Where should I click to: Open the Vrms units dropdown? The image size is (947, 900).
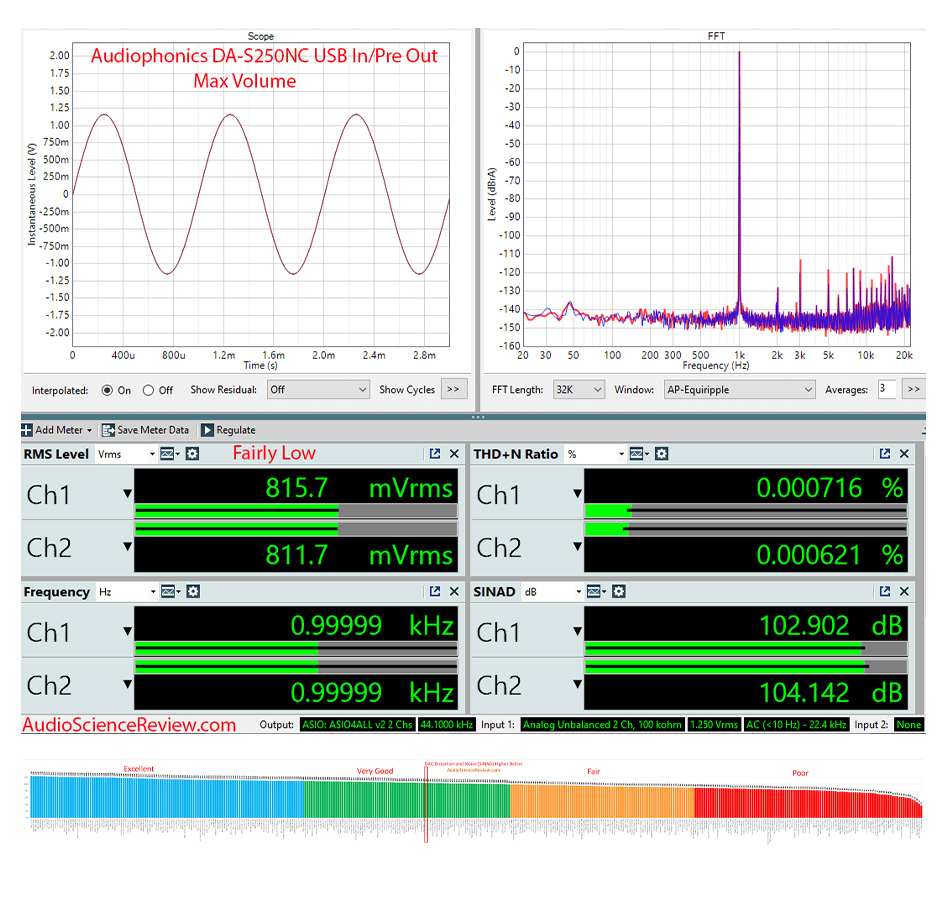tap(152, 454)
